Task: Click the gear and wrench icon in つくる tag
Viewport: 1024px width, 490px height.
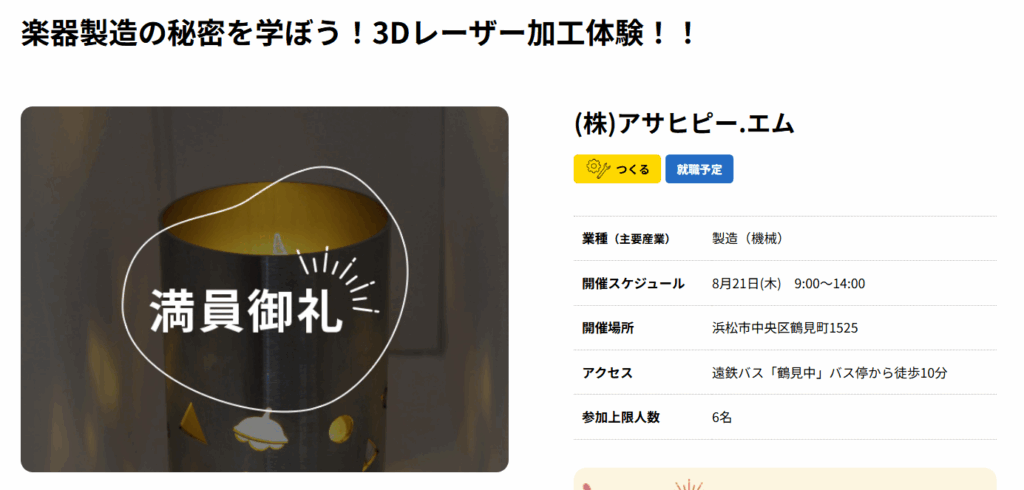Action: coord(598,168)
